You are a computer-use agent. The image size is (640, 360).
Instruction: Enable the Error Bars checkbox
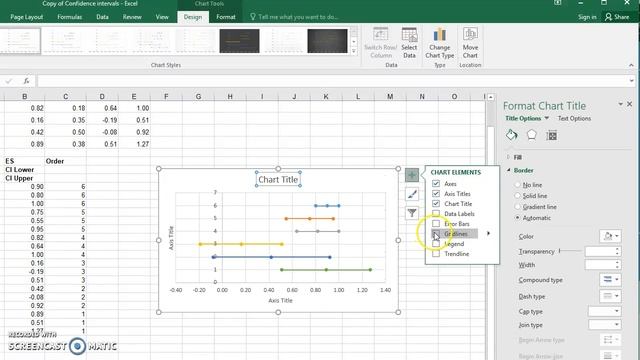tap(436, 224)
